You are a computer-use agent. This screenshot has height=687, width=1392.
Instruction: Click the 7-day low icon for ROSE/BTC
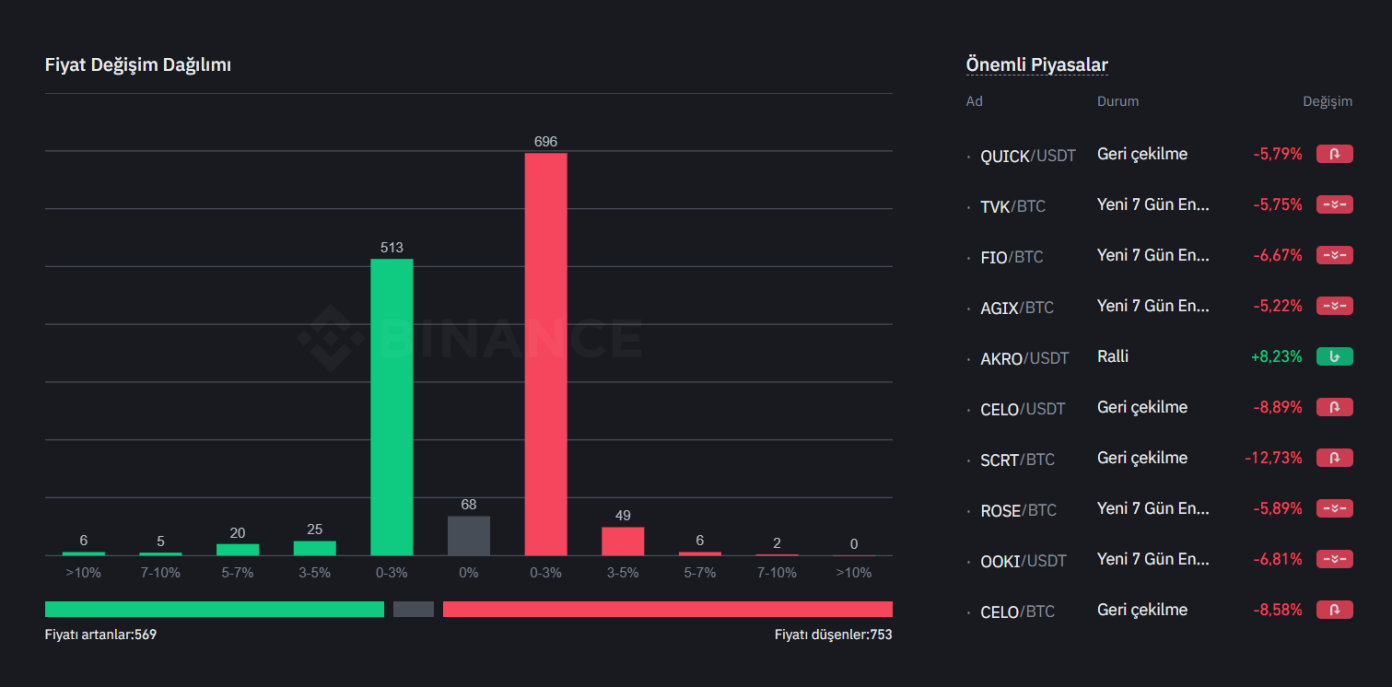[x=1334, y=509]
